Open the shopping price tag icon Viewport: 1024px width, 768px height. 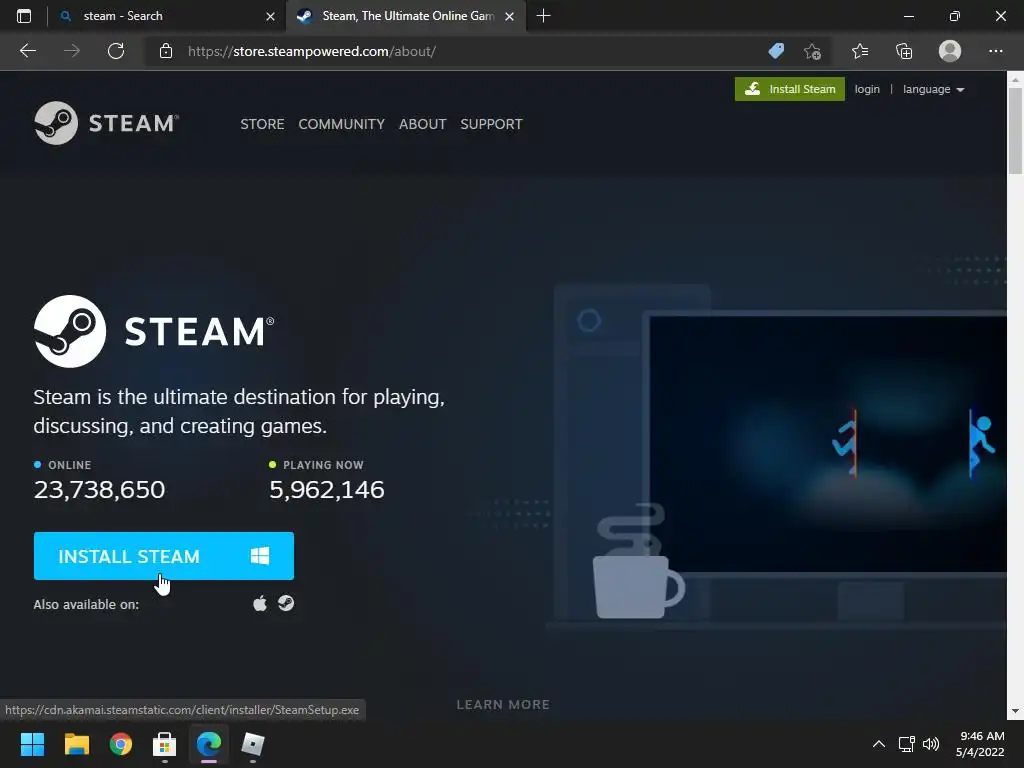(776, 51)
